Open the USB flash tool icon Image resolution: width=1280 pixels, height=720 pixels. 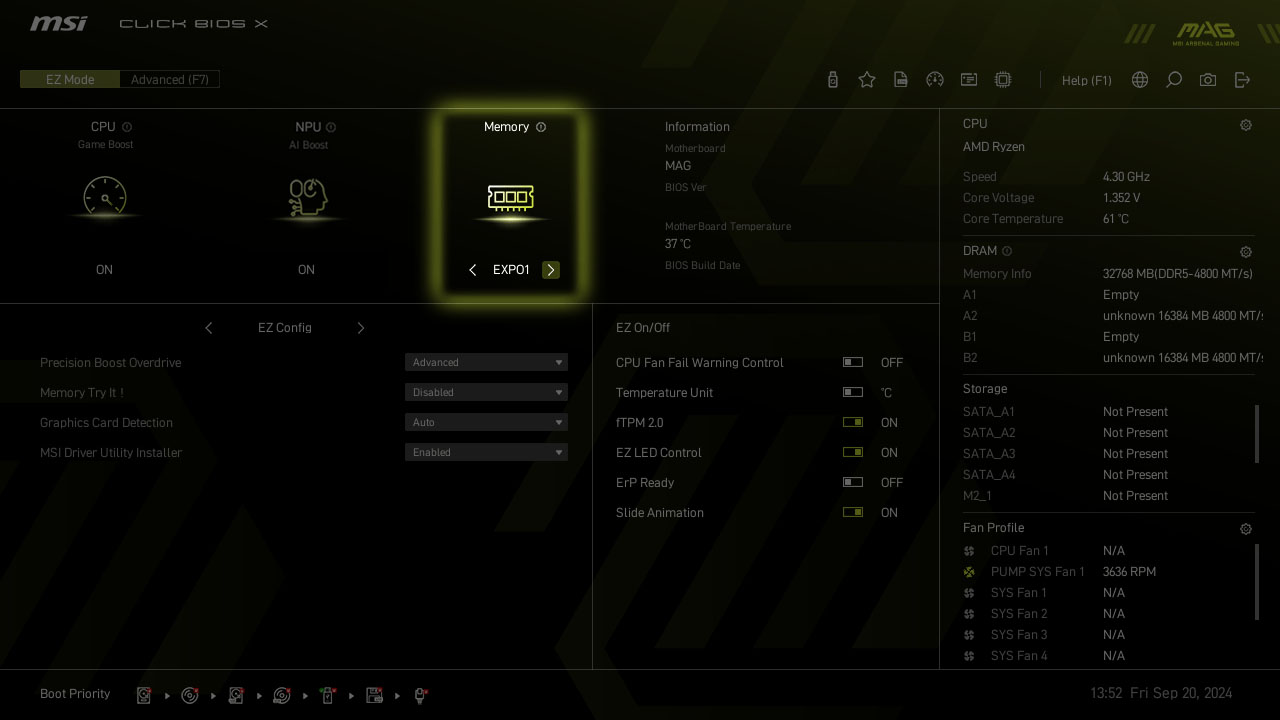click(x=833, y=80)
